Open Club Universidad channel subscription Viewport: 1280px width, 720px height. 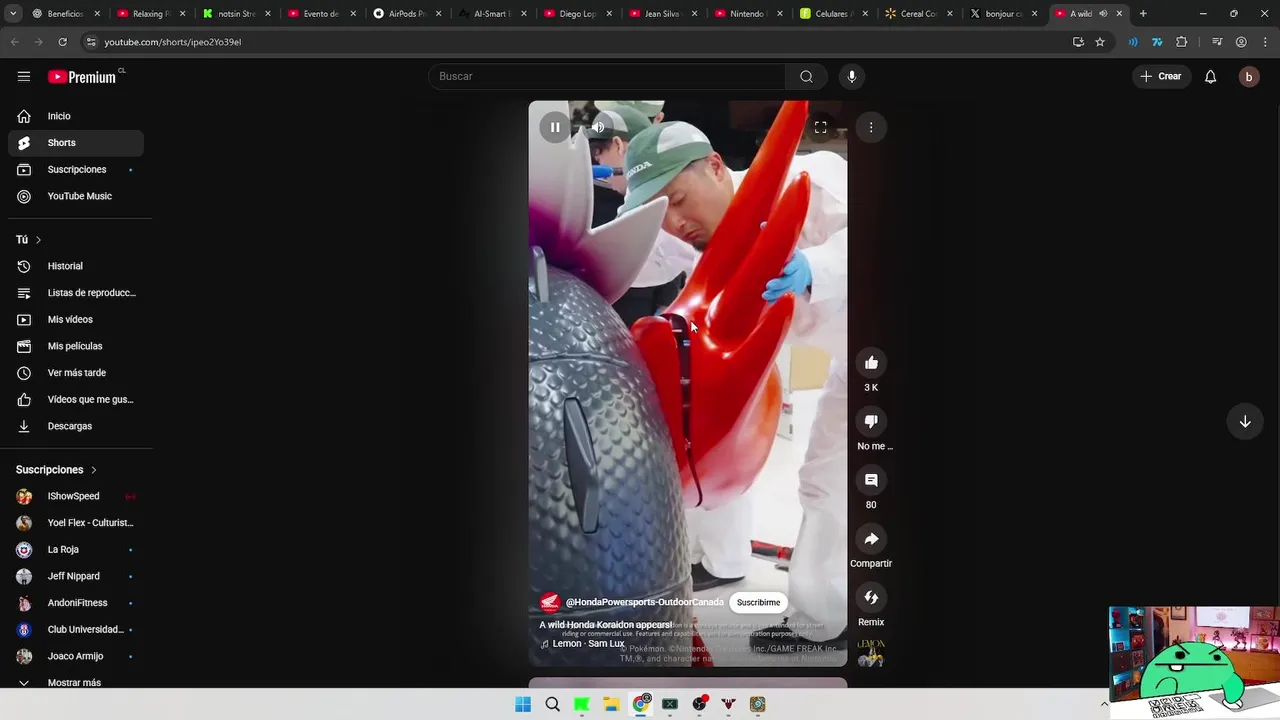[x=76, y=629]
